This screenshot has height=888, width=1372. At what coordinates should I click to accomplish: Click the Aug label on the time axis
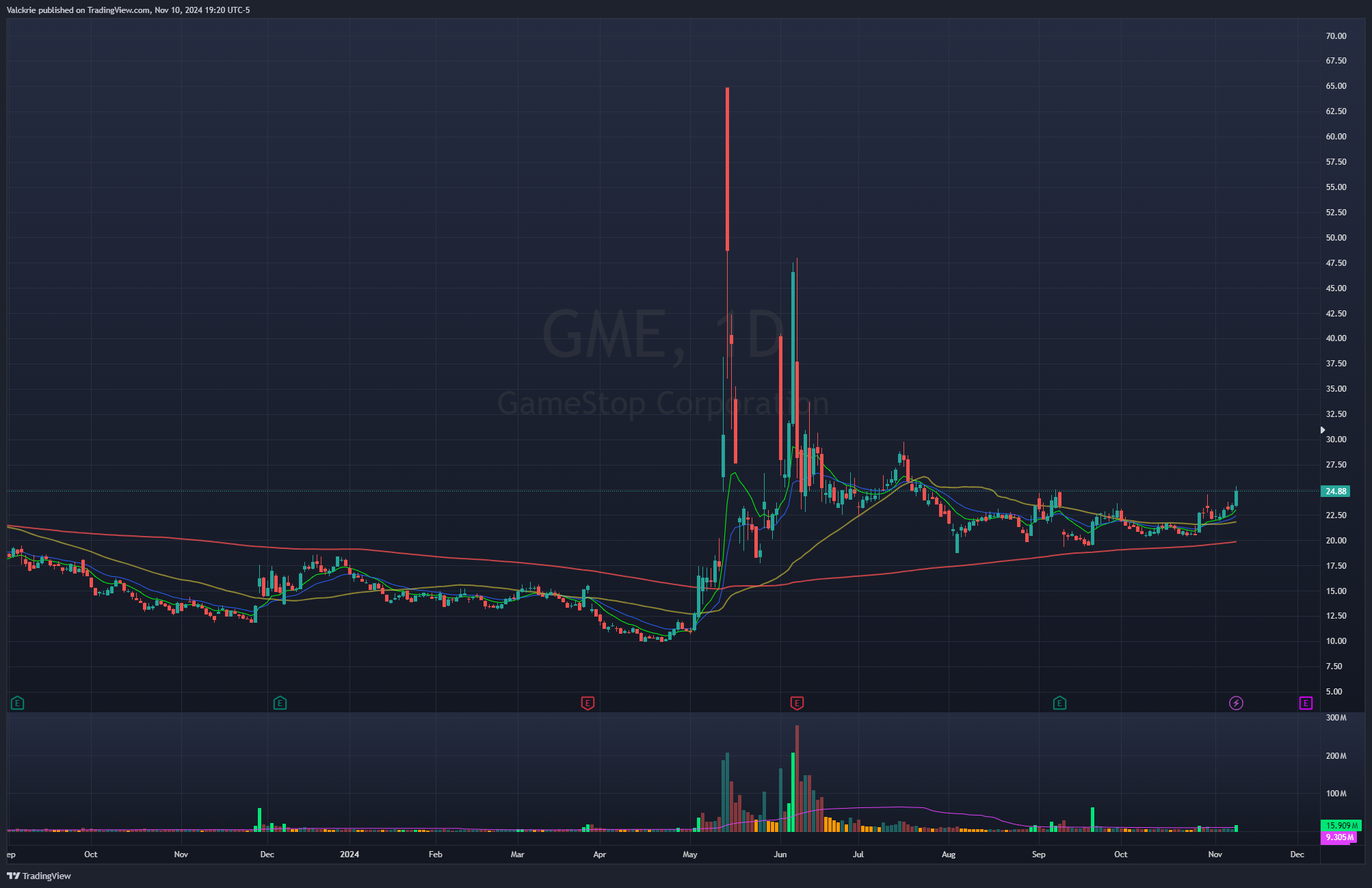949,855
